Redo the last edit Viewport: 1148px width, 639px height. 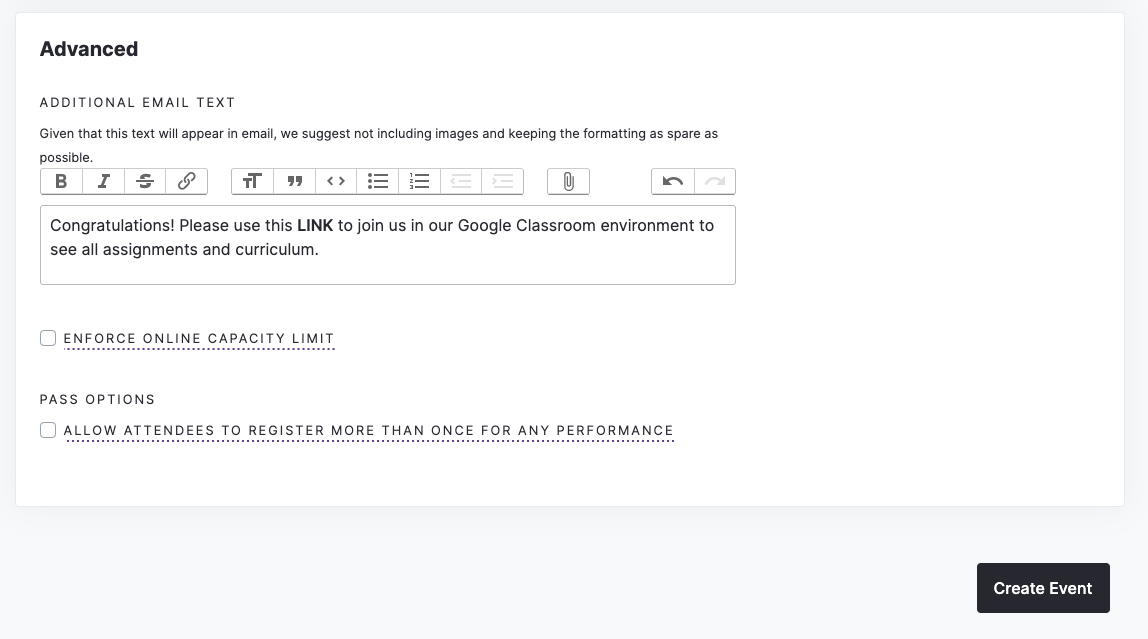click(715, 182)
